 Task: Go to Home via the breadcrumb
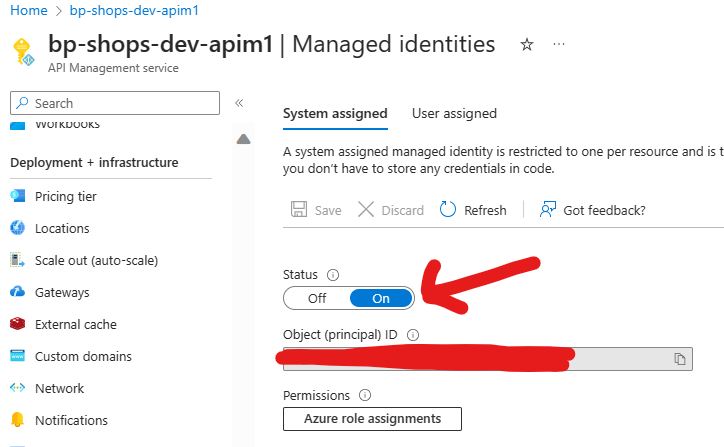(29, 10)
